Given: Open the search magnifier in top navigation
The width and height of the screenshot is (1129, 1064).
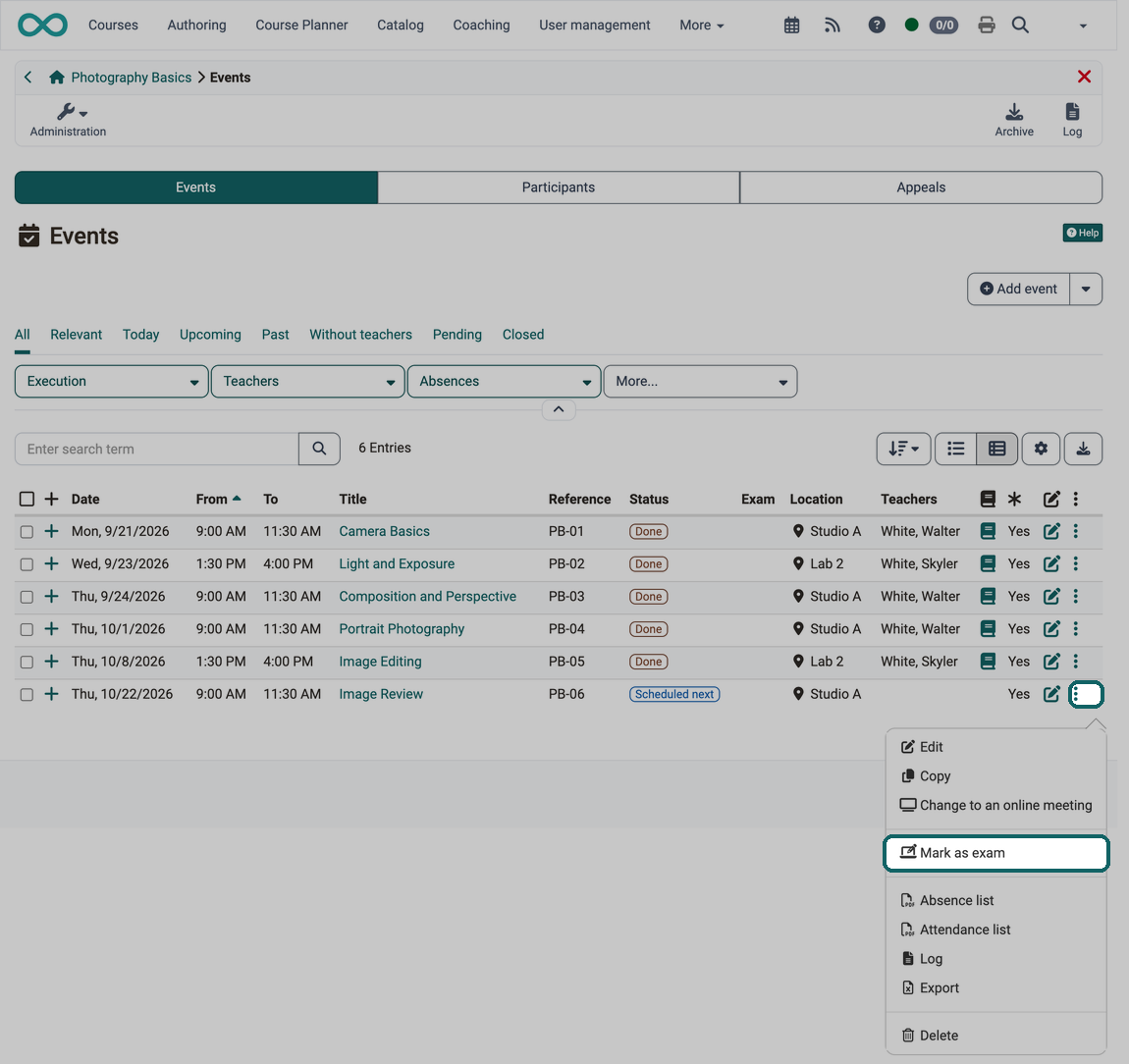Looking at the screenshot, I should pos(1020,26).
